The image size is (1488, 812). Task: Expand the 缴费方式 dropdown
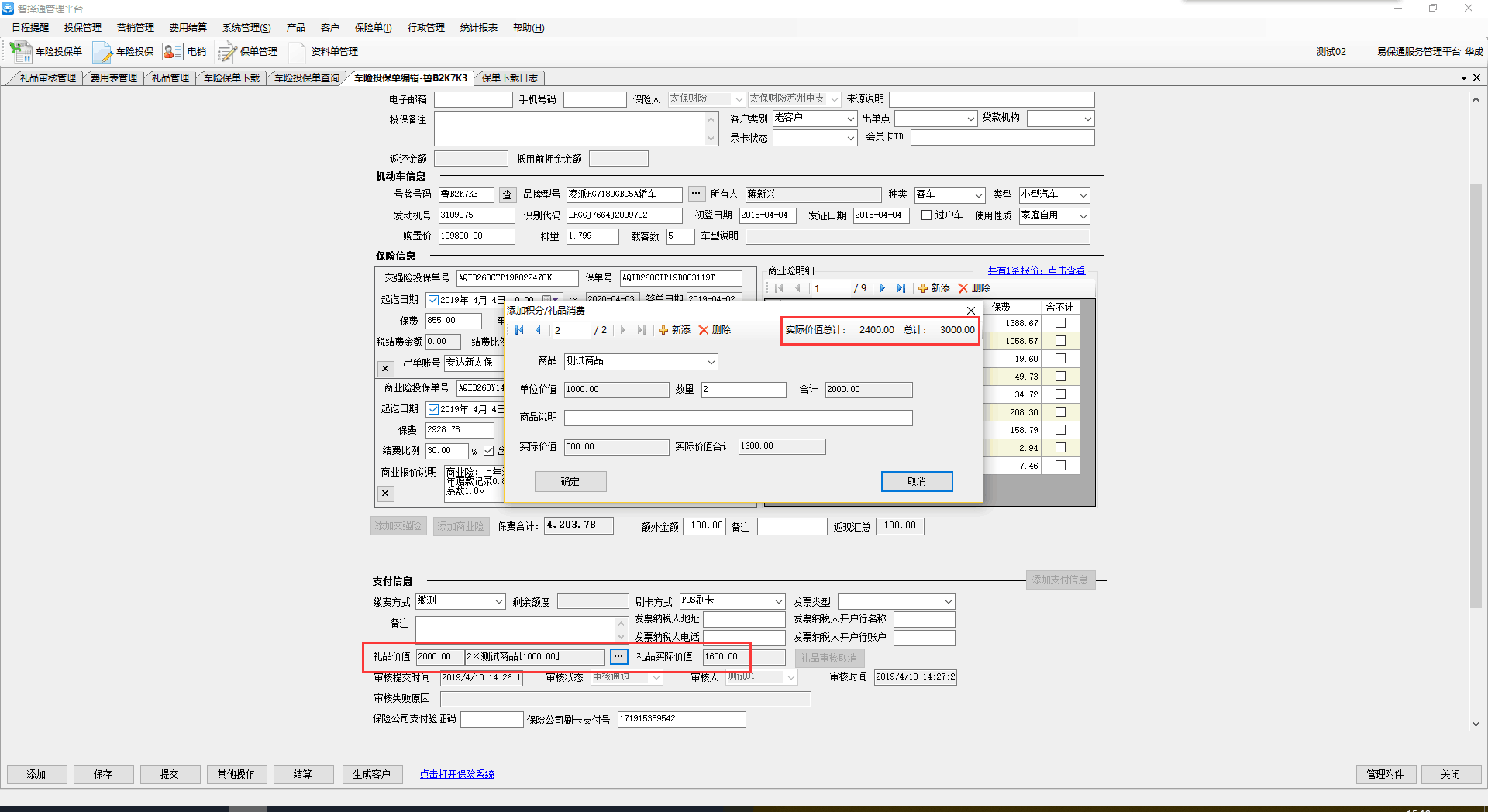tap(498, 602)
